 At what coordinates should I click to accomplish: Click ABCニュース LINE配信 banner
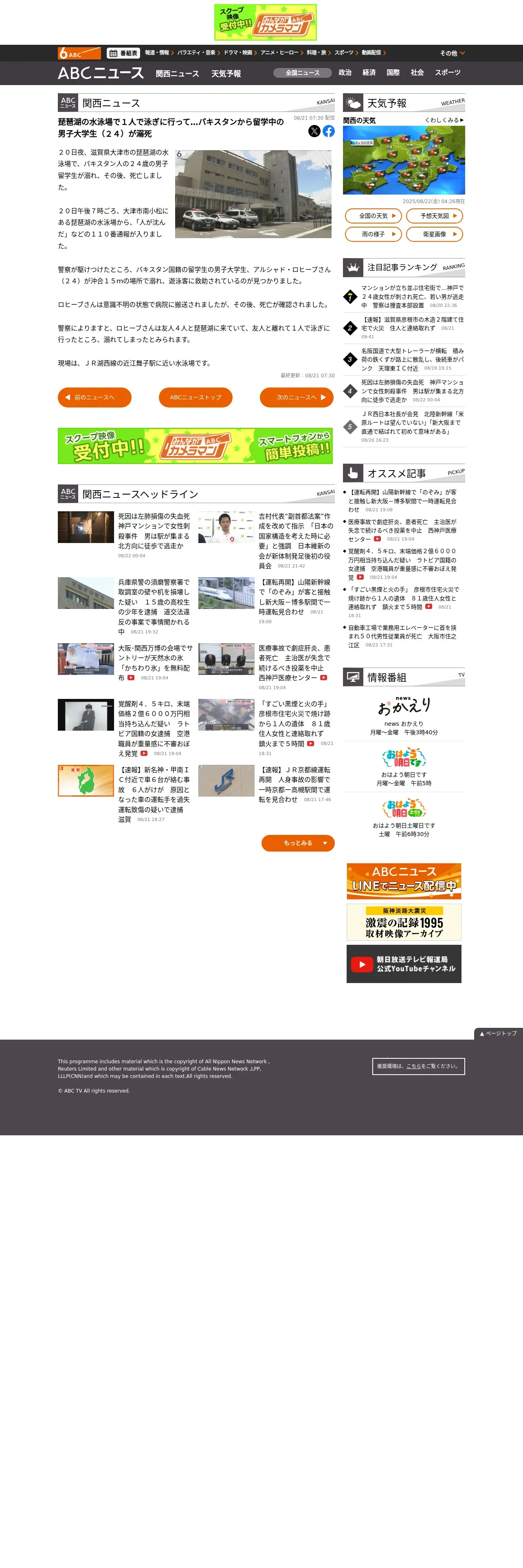404,881
